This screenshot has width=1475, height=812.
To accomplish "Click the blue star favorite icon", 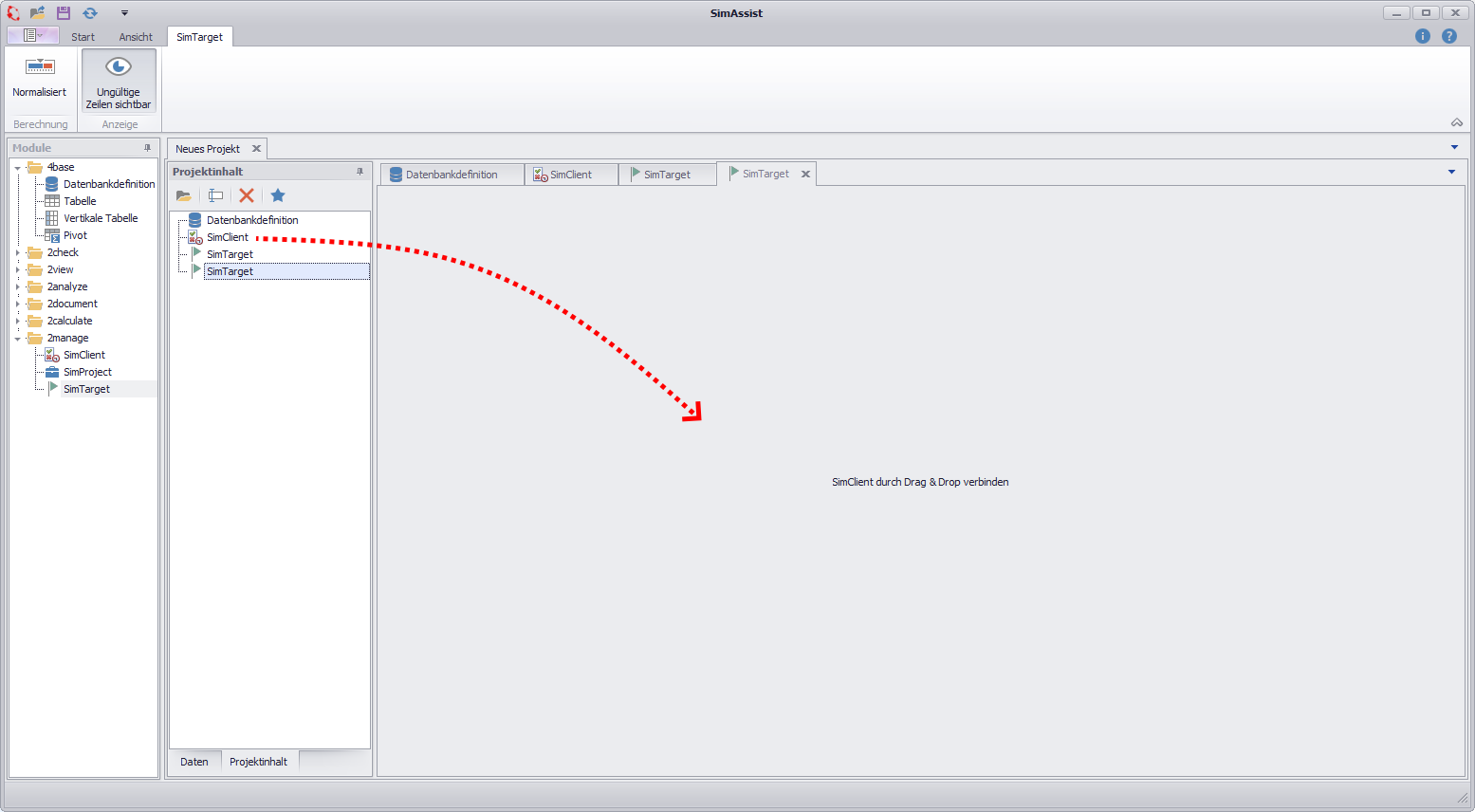I will point(278,195).
